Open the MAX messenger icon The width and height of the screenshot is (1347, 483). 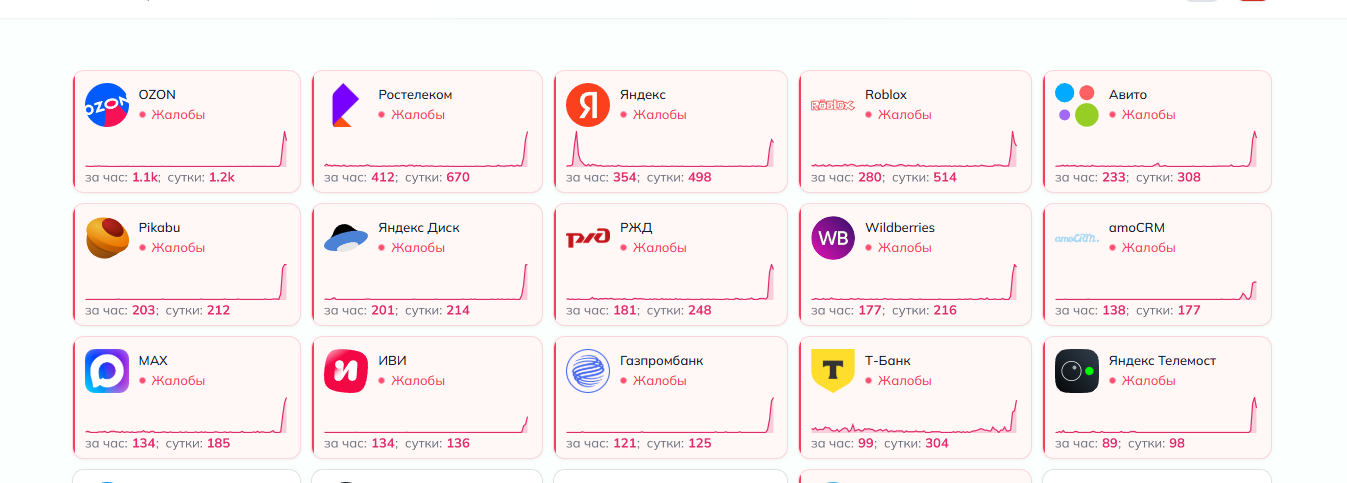click(107, 371)
